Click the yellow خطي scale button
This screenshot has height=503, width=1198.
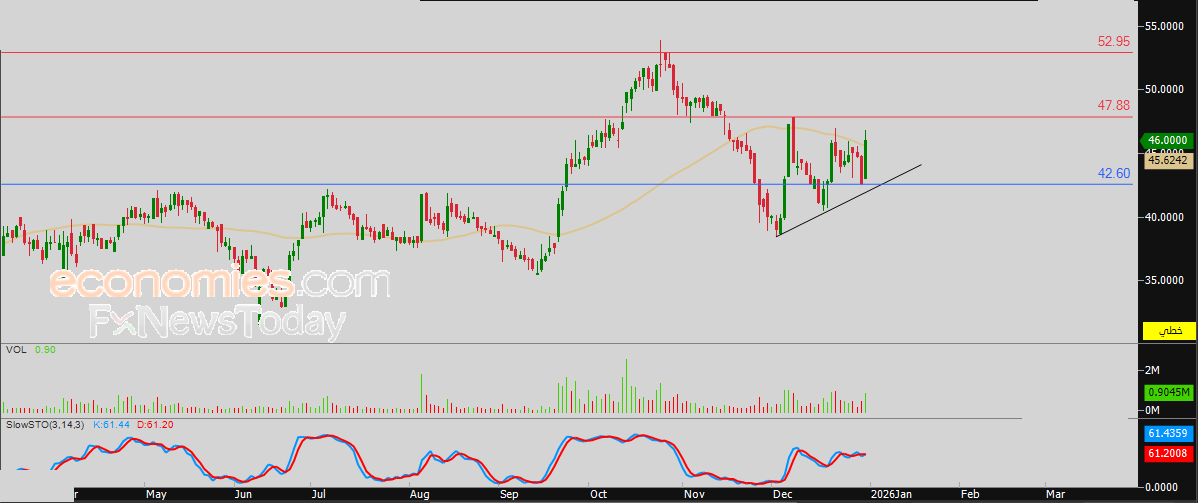(x=1168, y=330)
